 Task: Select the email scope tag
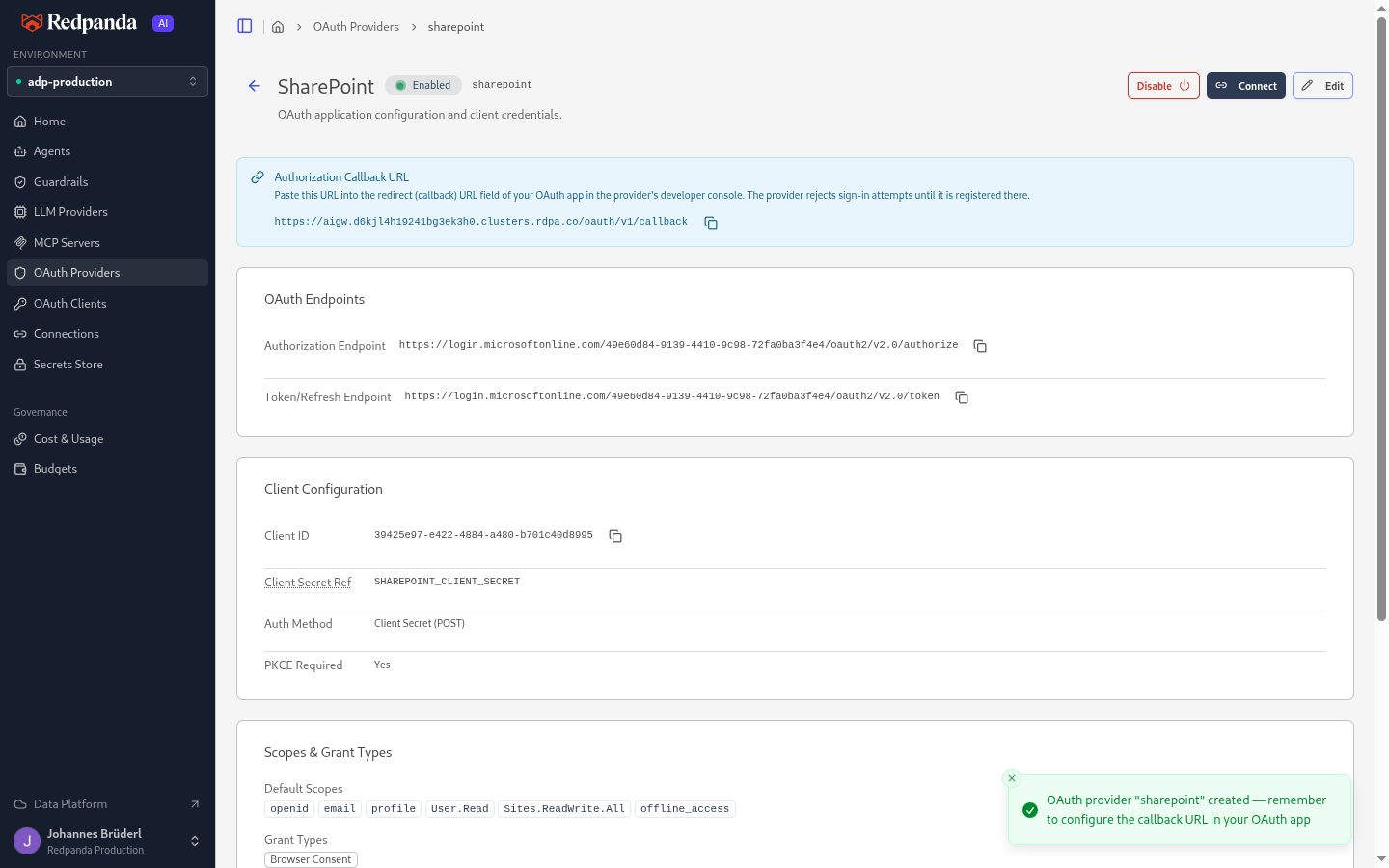[340, 809]
